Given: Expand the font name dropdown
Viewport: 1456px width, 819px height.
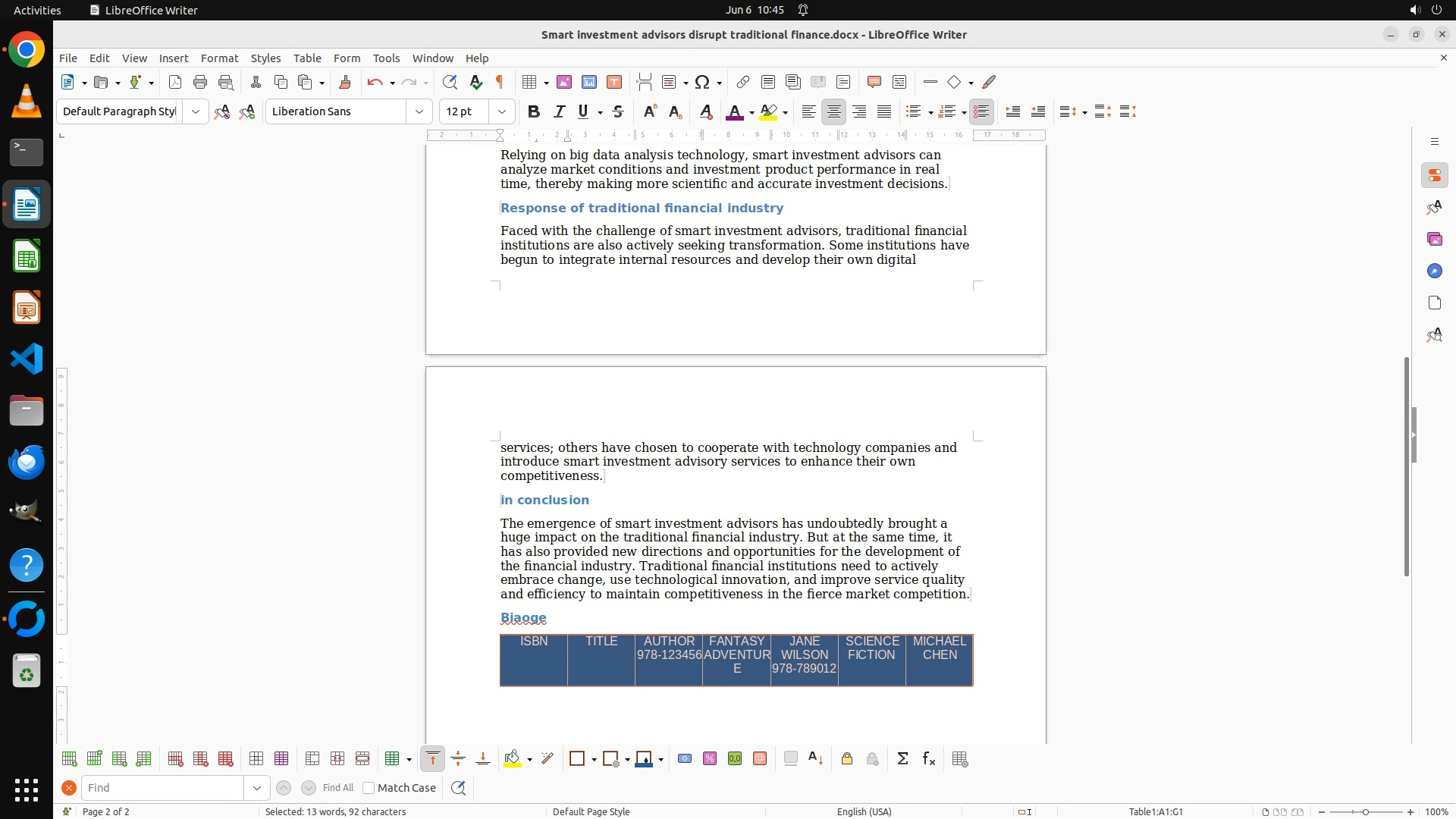Looking at the screenshot, I should coord(419,111).
